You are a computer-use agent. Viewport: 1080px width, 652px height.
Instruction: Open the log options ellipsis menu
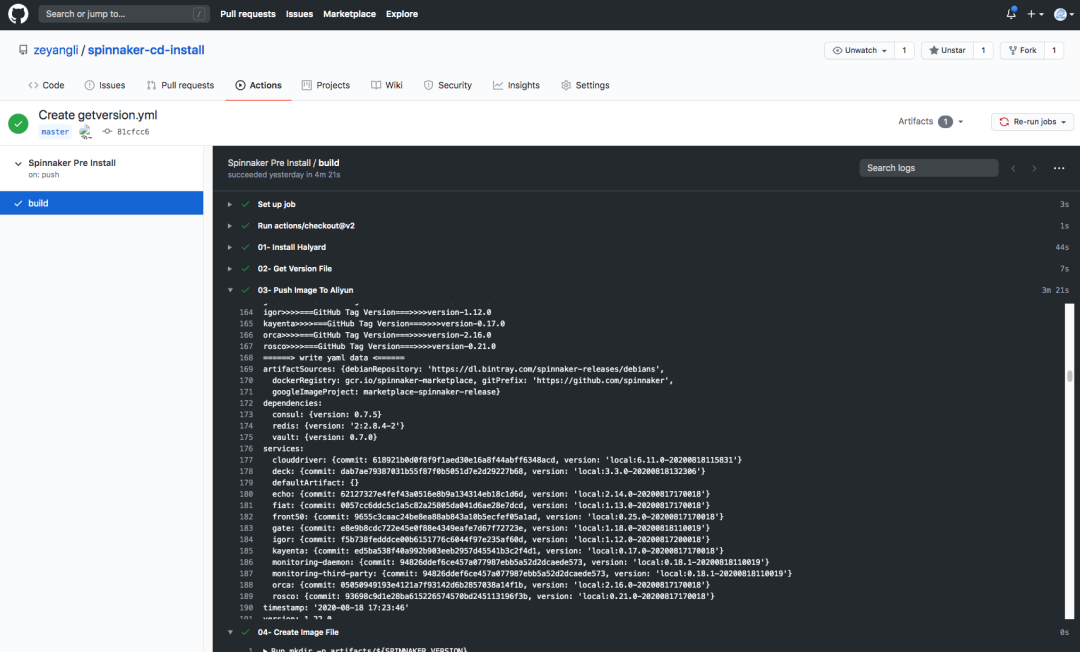pos(1059,168)
